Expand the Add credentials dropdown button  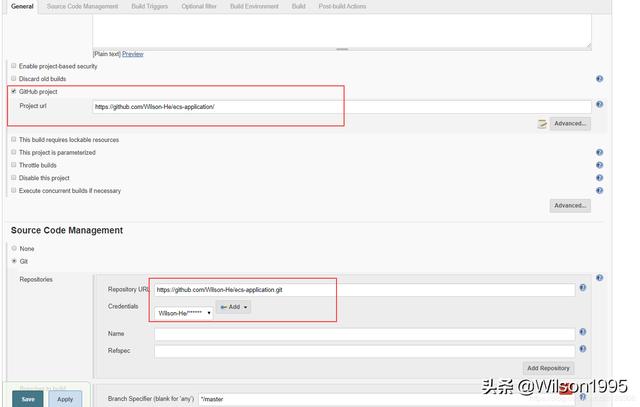pos(233,307)
